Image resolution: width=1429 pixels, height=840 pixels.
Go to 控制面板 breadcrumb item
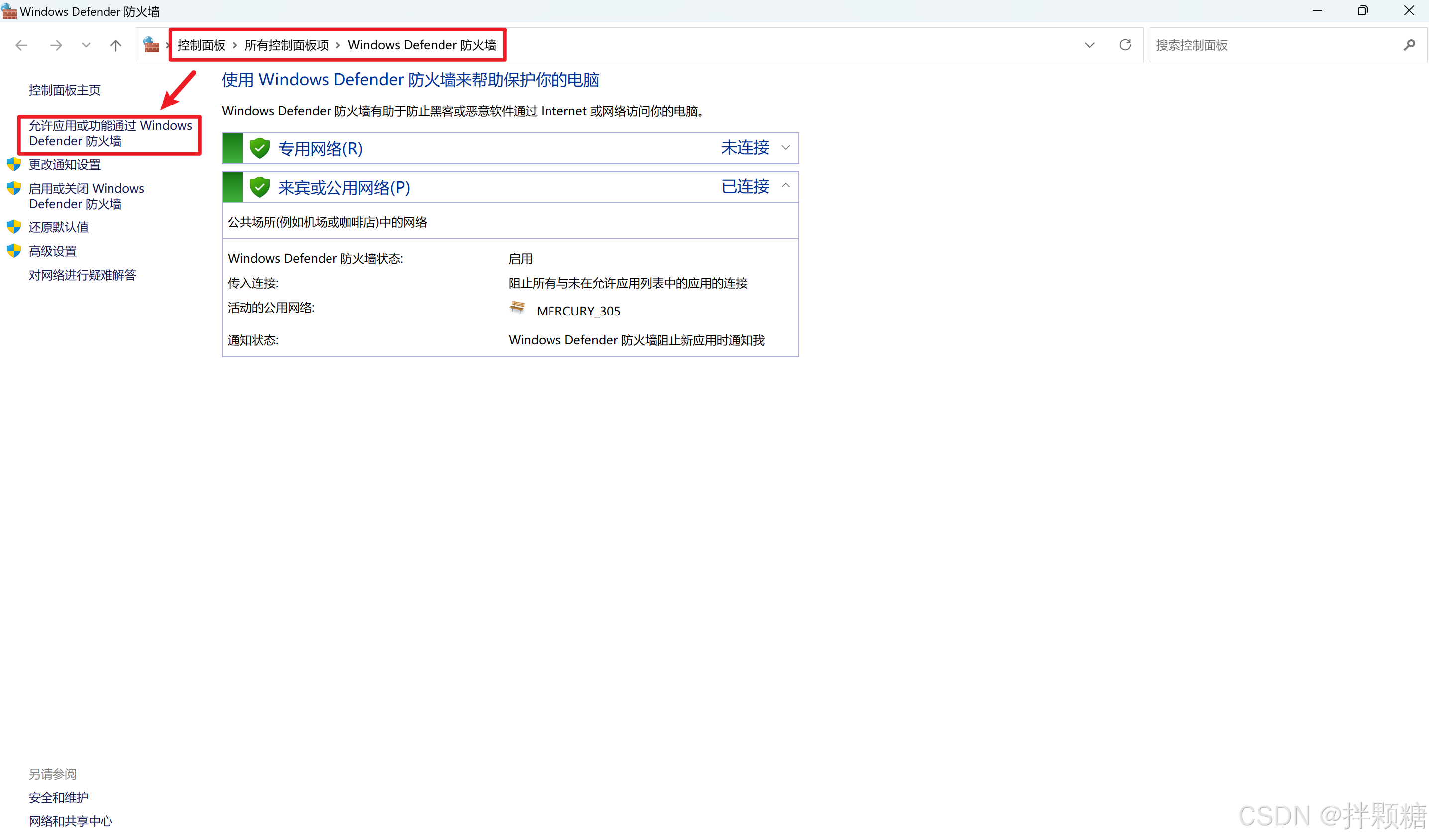(x=201, y=45)
